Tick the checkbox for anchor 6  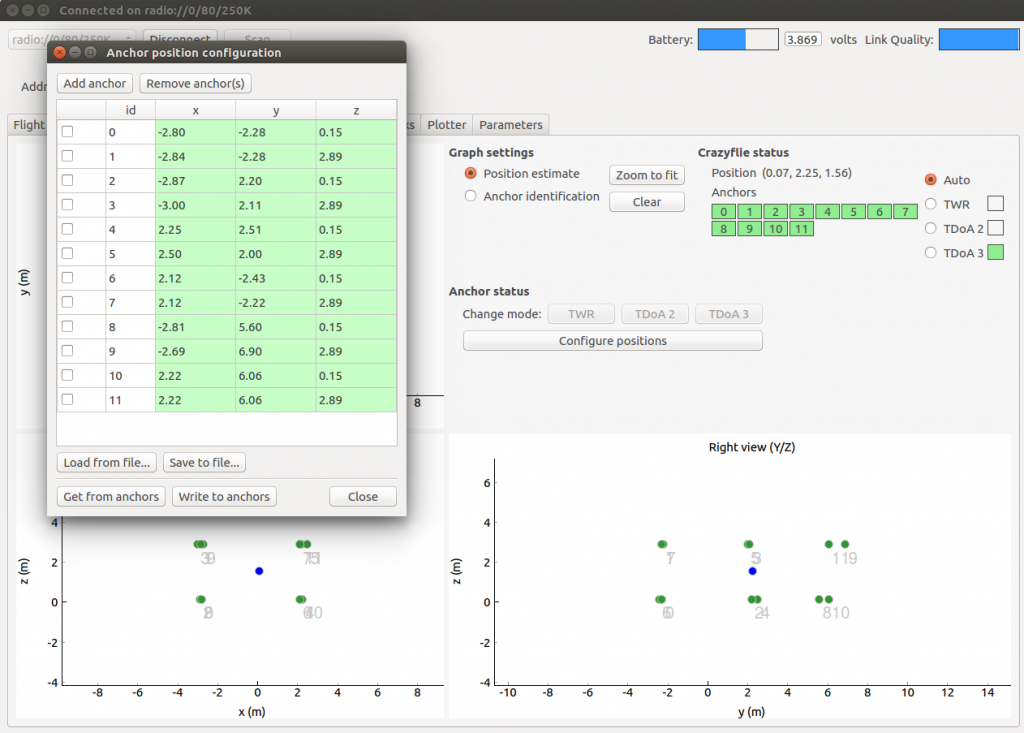click(x=67, y=278)
